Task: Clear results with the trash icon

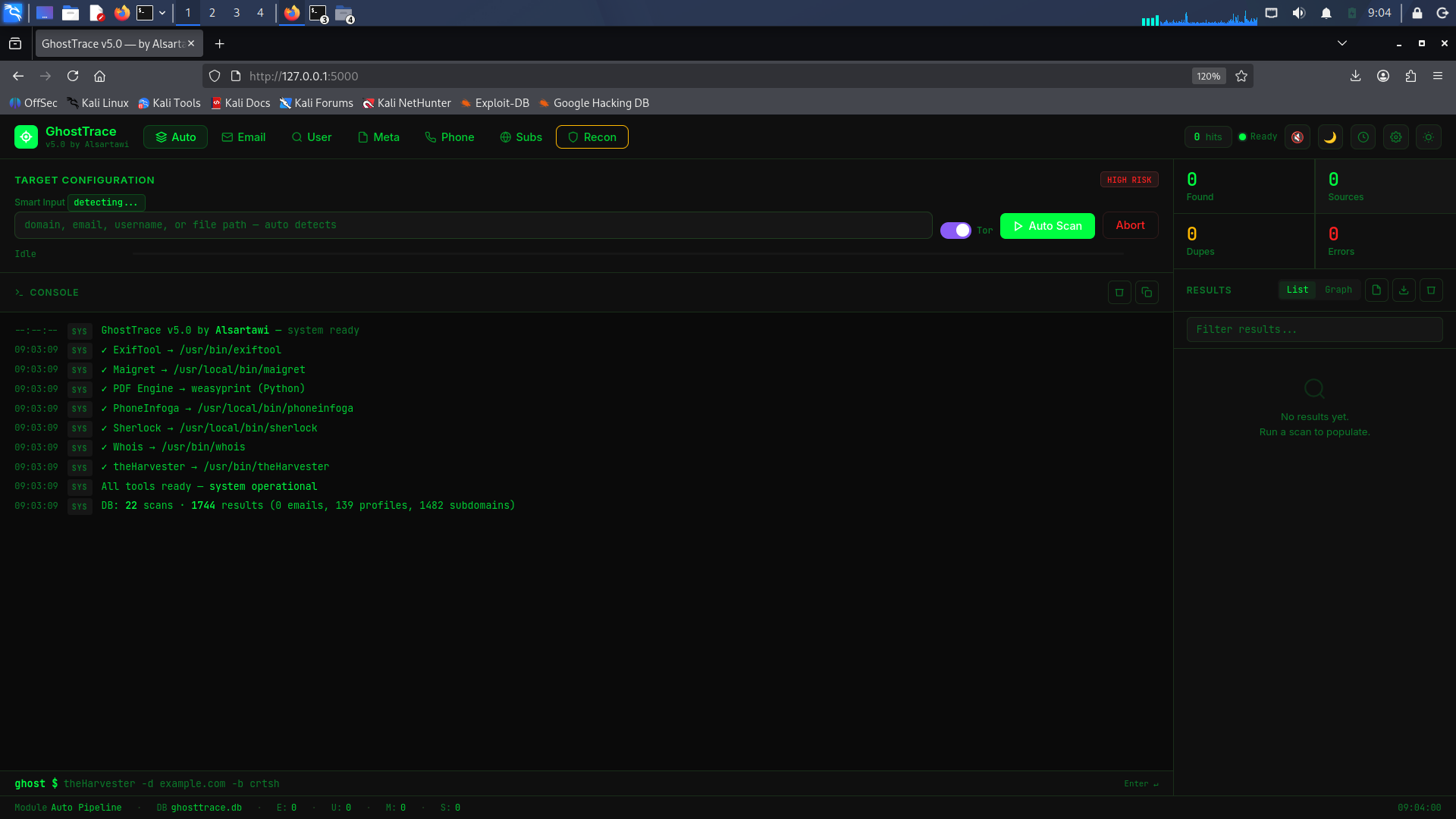Action: click(x=1431, y=290)
